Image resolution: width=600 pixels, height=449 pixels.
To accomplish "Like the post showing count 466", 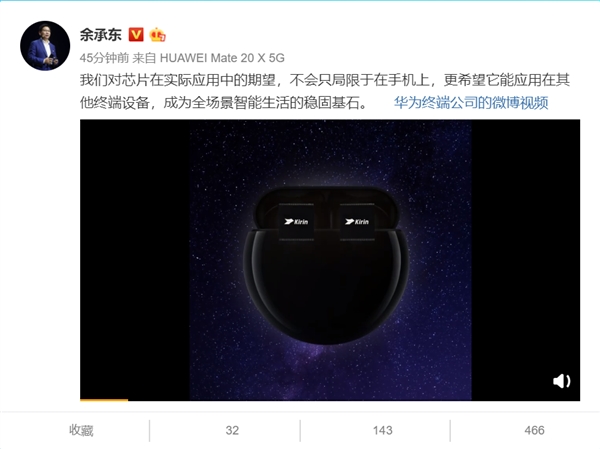I will click(x=534, y=430).
